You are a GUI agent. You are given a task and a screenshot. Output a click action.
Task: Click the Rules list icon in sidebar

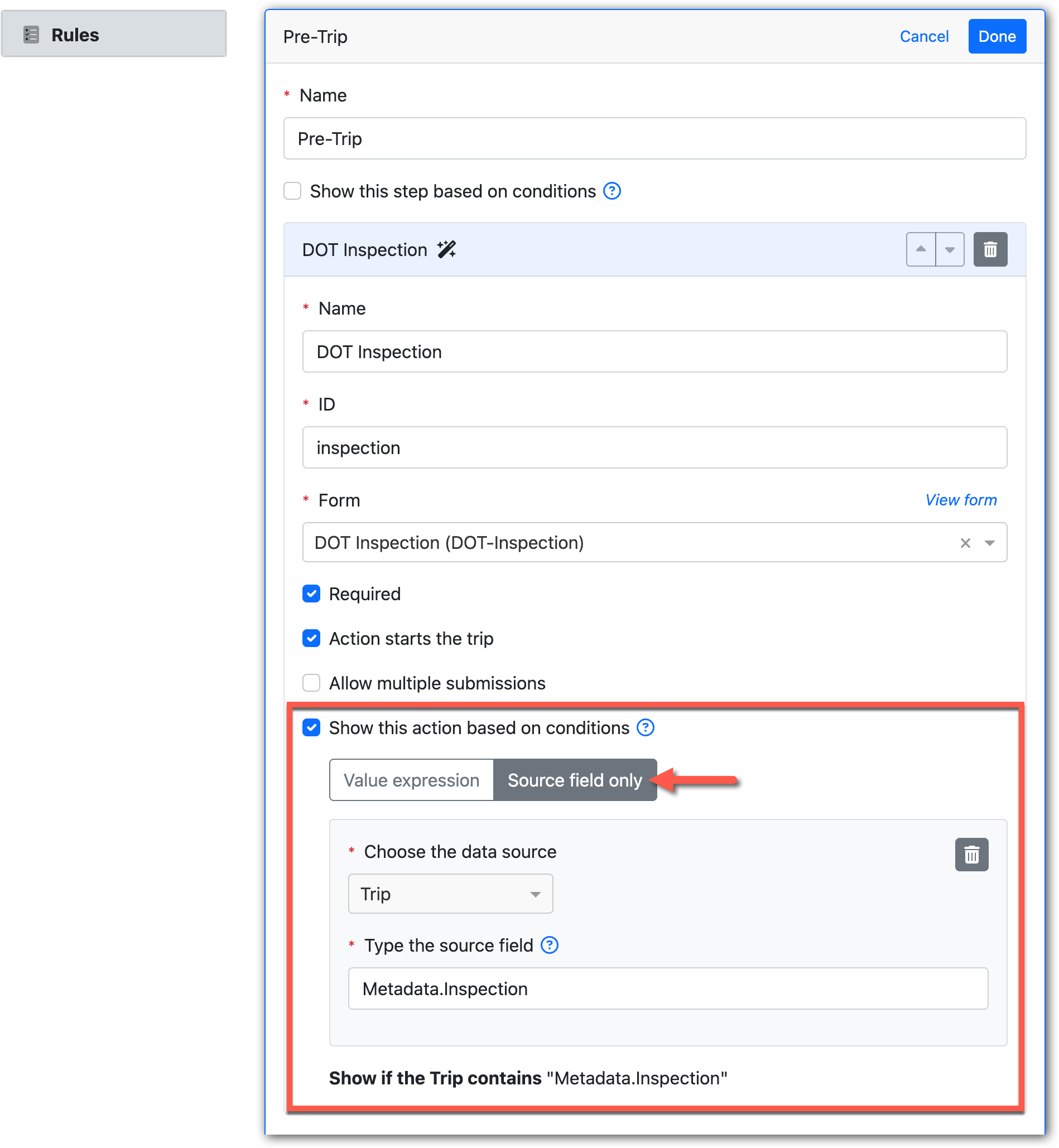click(x=31, y=35)
